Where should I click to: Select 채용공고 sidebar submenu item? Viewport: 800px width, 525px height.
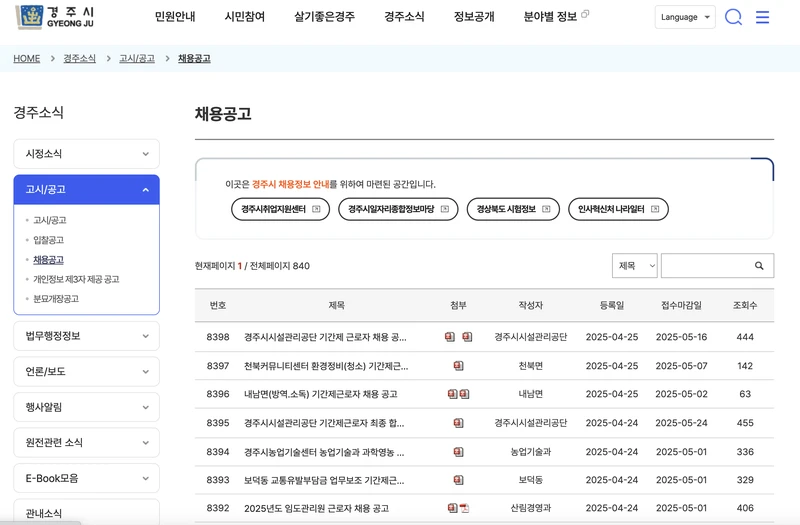click(x=48, y=260)
